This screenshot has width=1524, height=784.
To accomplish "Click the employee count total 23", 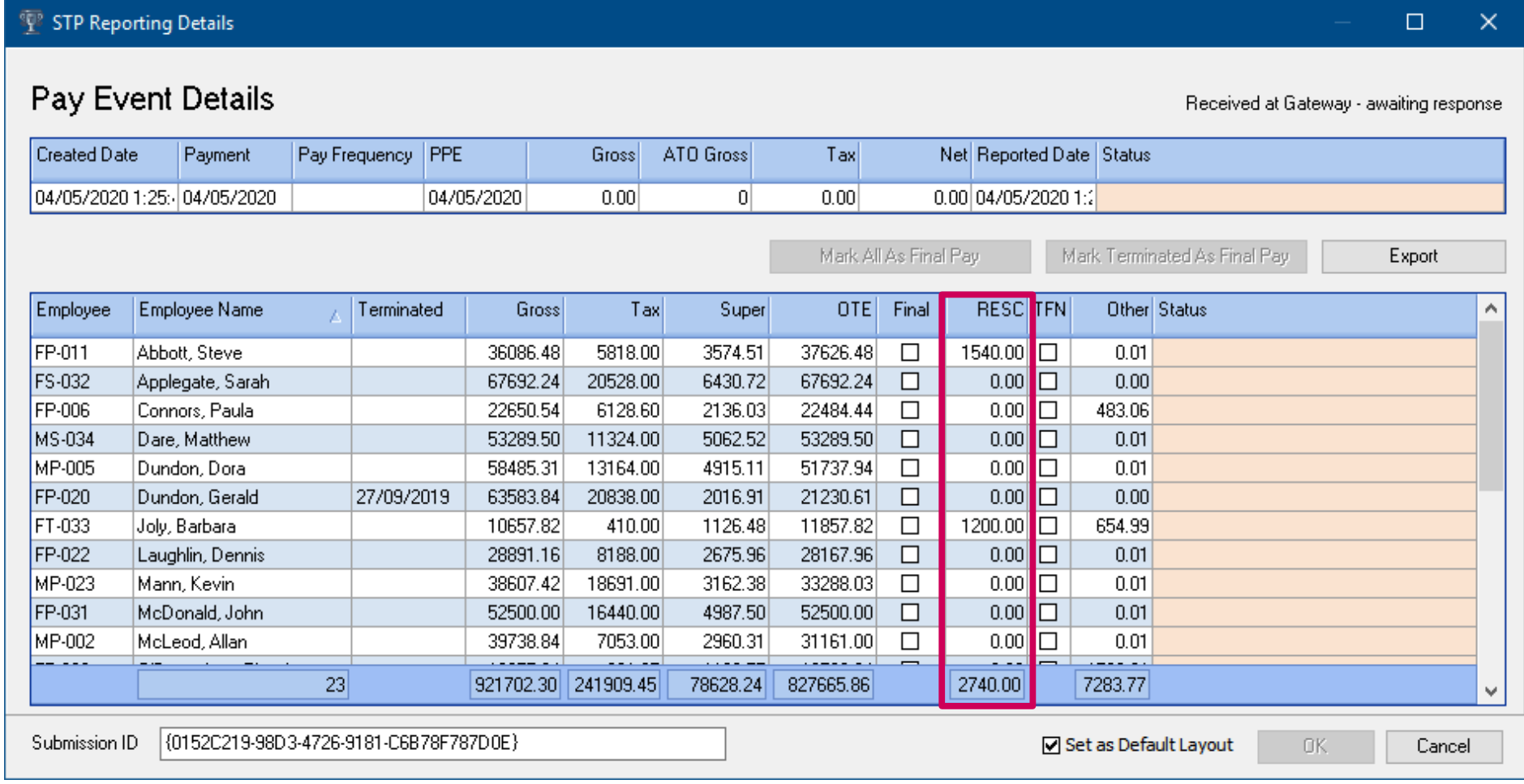I will (243, 685).
